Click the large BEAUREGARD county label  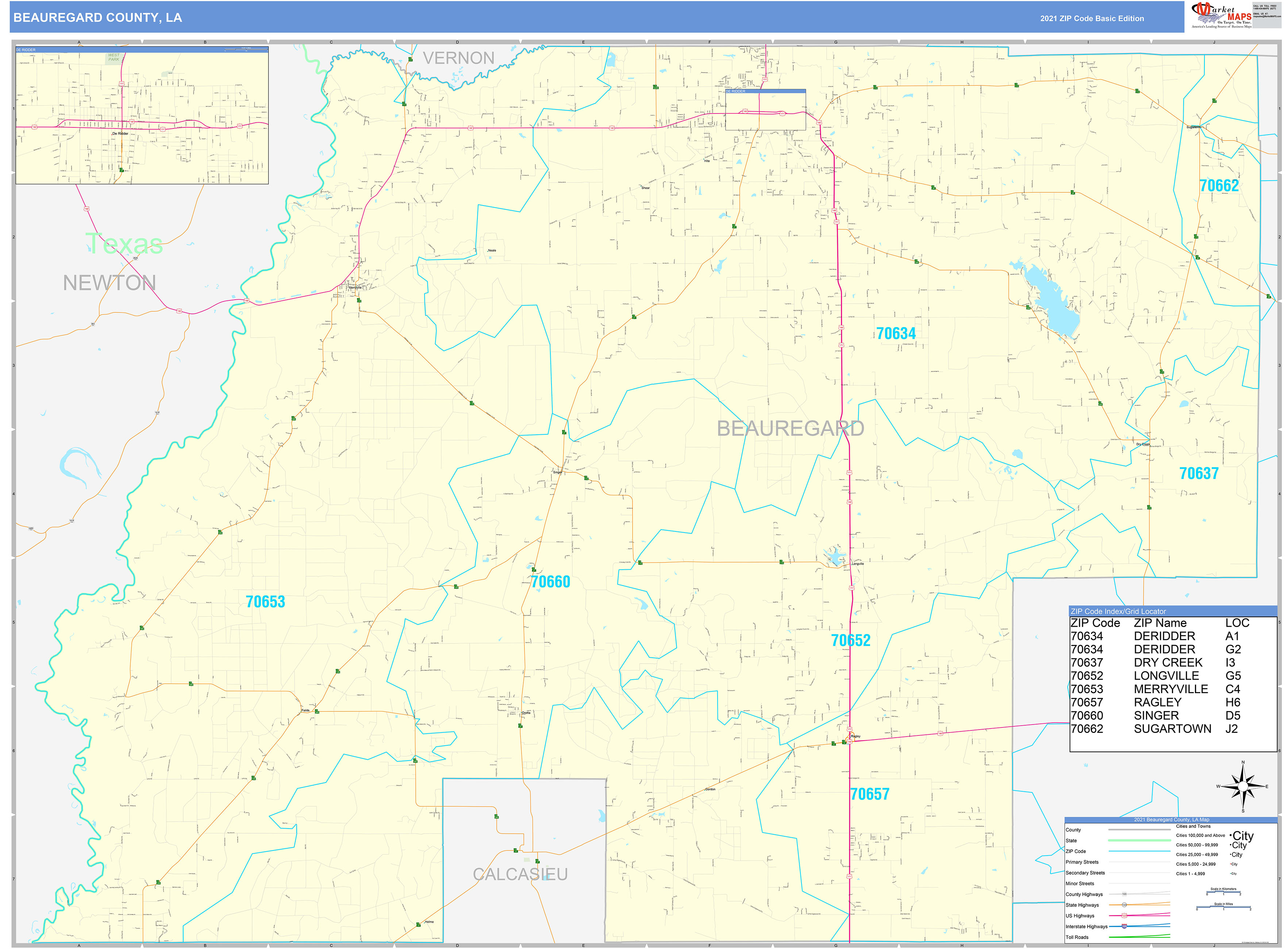click(x=791, y=429)
